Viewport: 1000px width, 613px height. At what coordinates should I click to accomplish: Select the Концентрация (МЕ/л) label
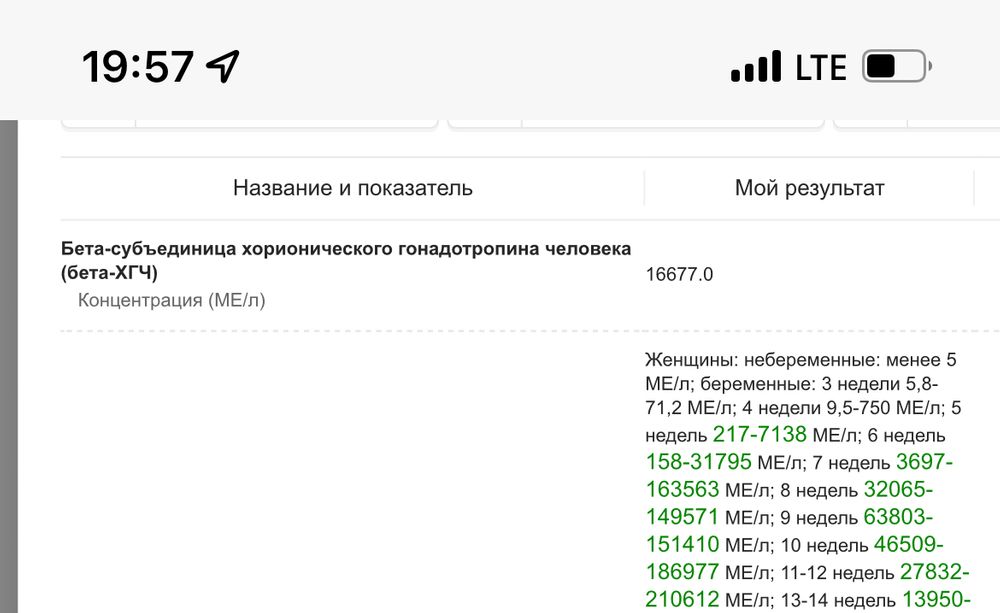point(171,298)
